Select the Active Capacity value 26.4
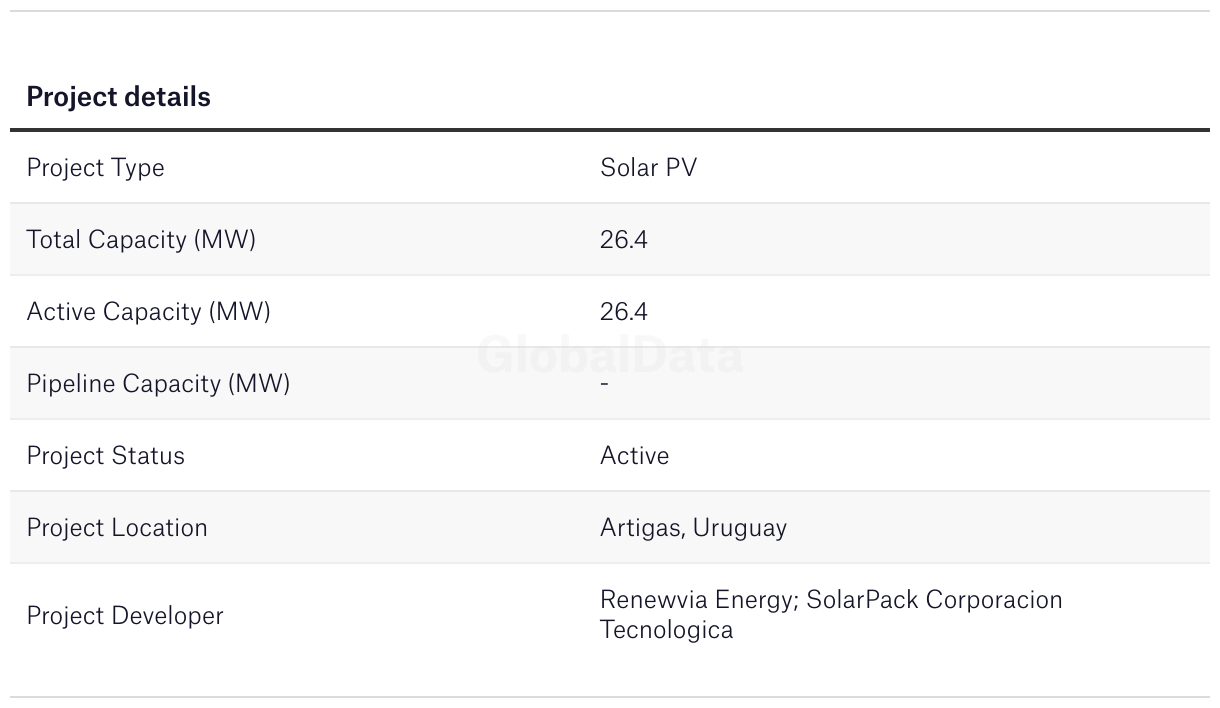Viewport: 1220px width, 708px height. coord(623,312)
